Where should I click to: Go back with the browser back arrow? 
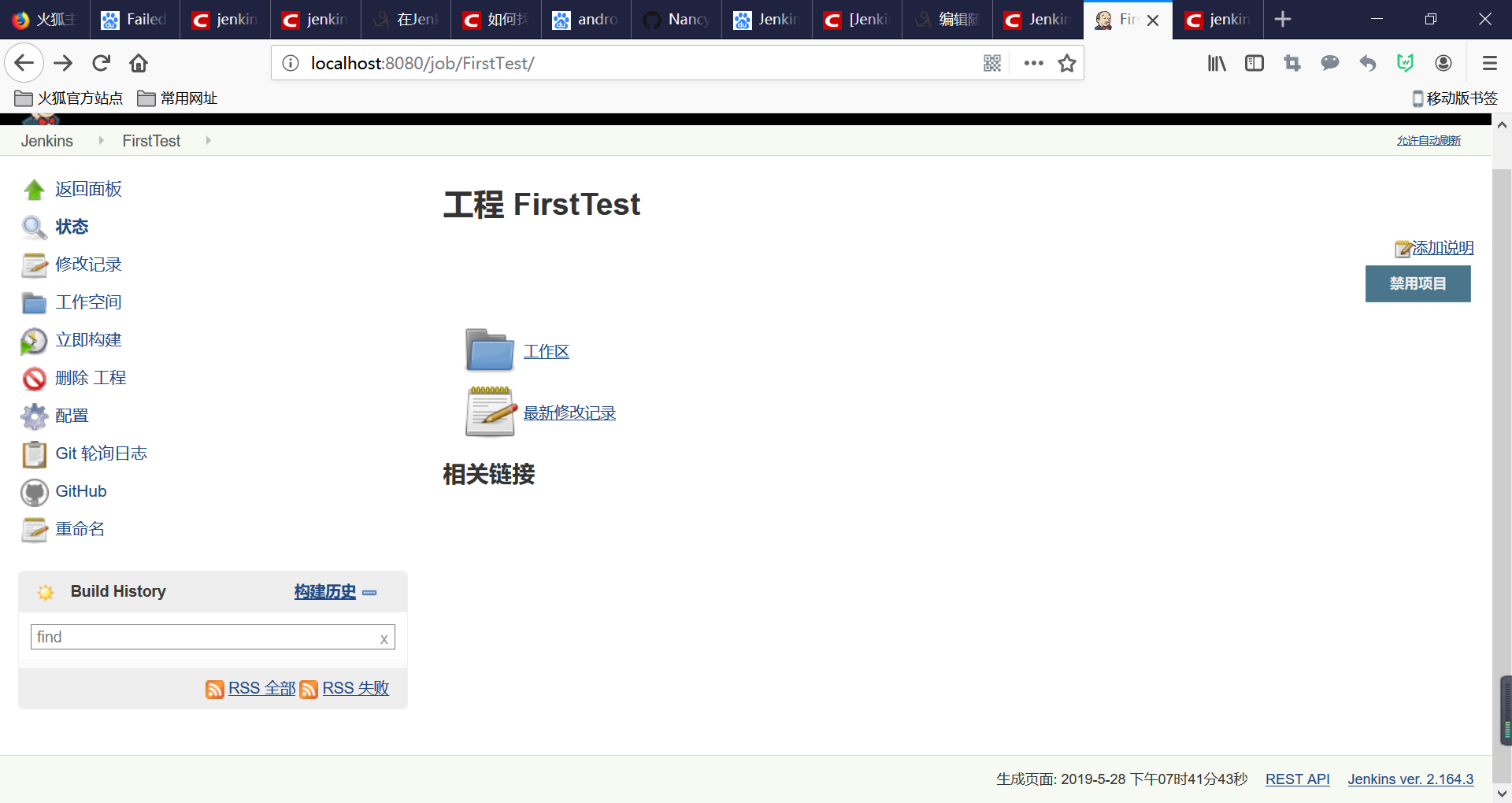tap(24, 63)
